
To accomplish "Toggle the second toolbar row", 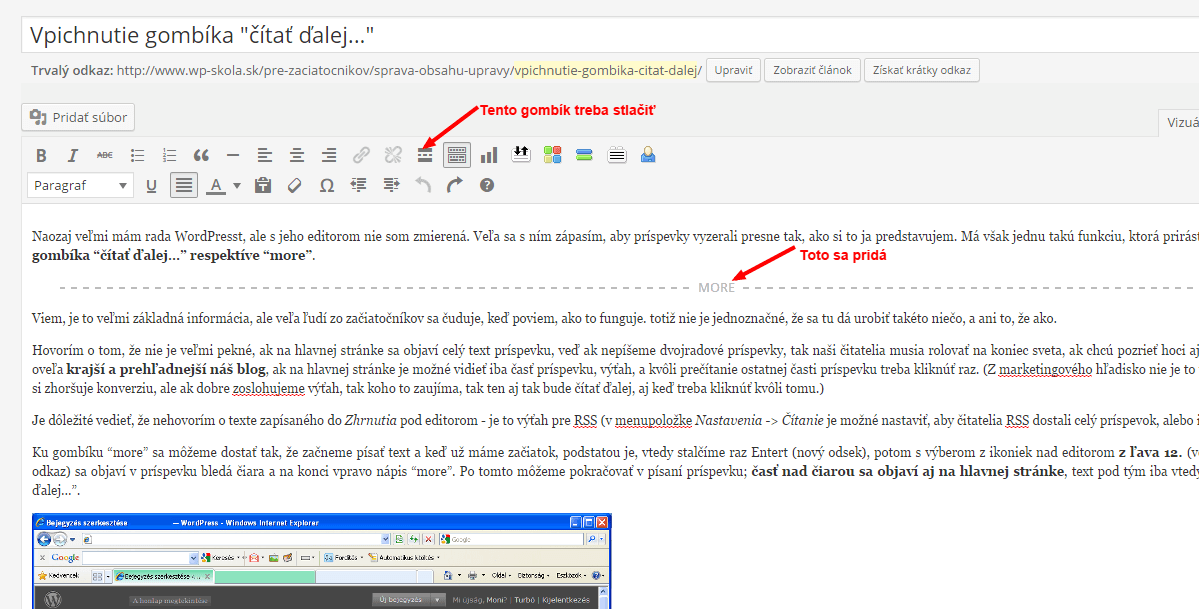I will pos(457,156).
